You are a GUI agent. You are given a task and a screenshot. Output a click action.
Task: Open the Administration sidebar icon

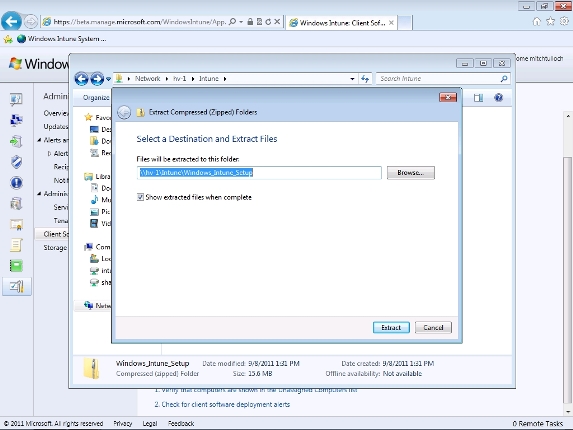pos(17,286)
